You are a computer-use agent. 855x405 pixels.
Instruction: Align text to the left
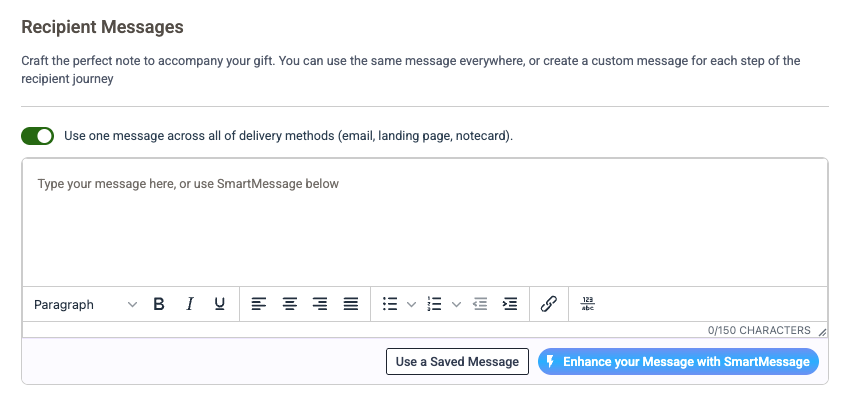(x=259, y=304)
